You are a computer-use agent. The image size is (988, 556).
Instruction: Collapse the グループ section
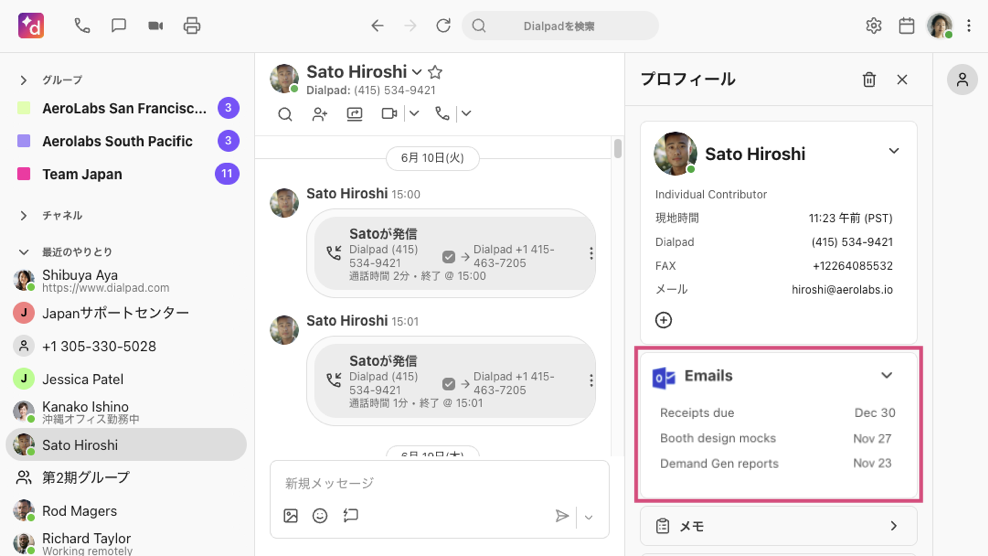[24, 79]
